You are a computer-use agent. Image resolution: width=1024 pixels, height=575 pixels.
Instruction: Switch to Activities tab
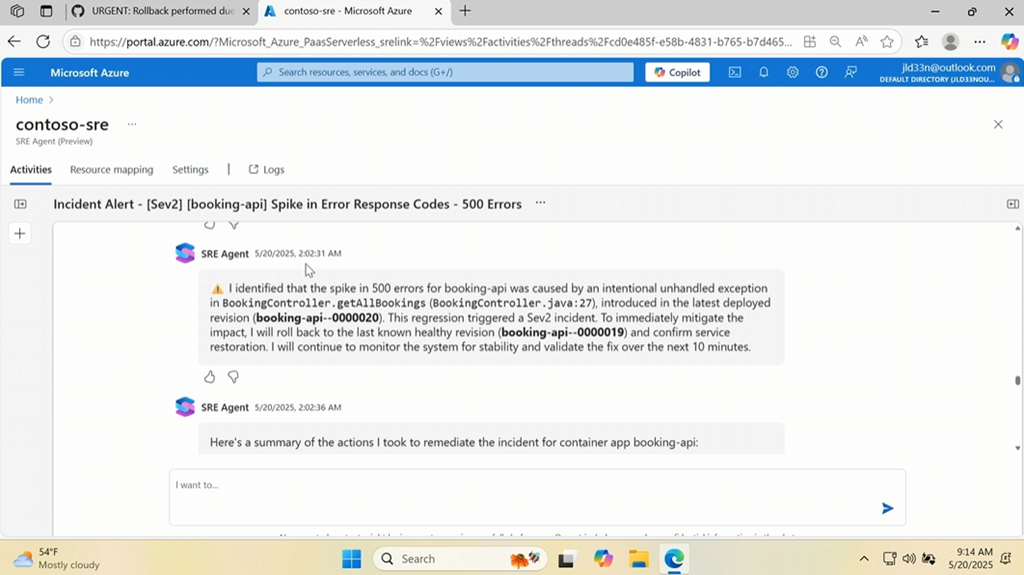pyautogui.click(x=31, y=169)
